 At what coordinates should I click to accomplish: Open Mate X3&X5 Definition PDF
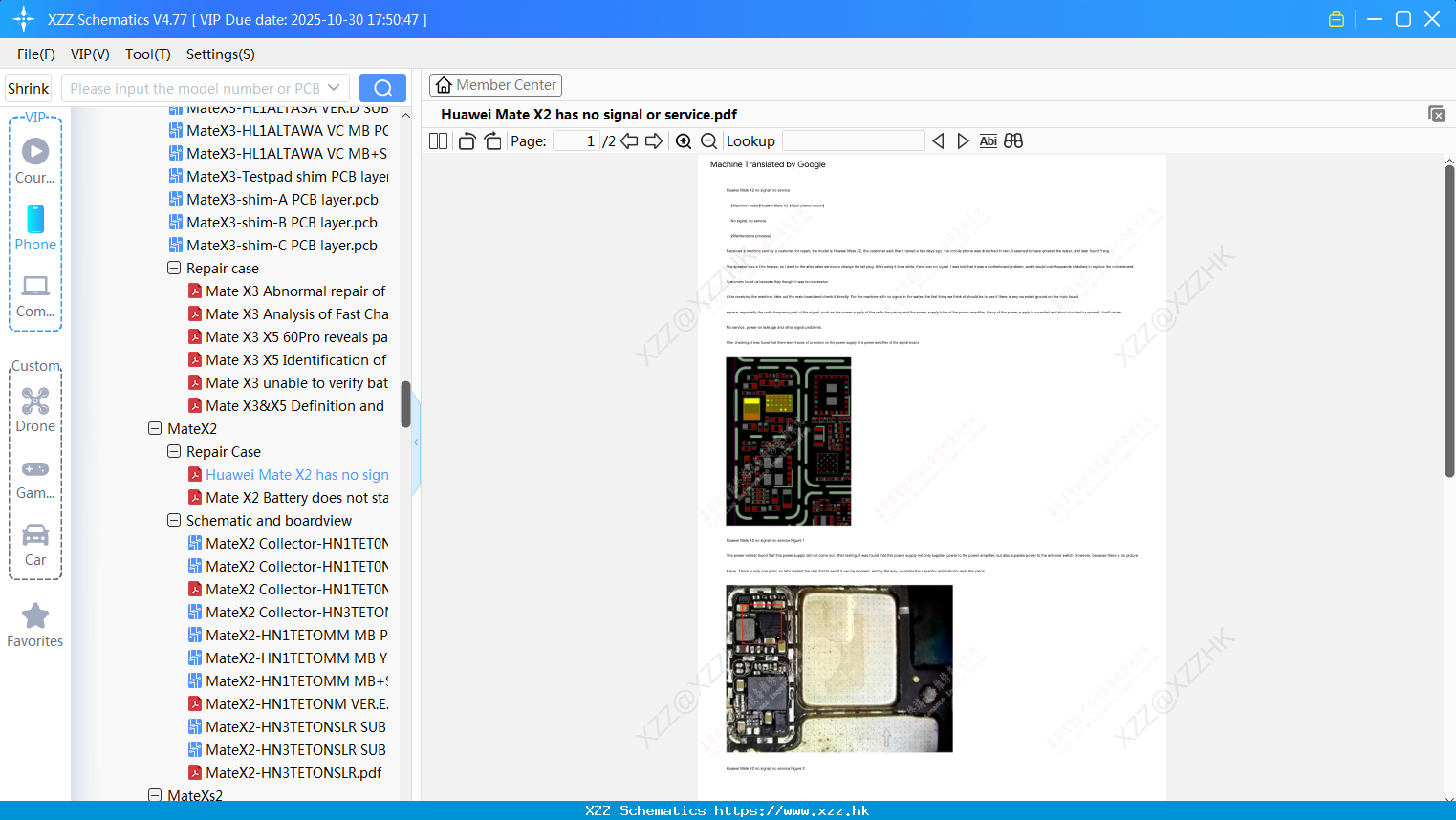tap(288, 406)
